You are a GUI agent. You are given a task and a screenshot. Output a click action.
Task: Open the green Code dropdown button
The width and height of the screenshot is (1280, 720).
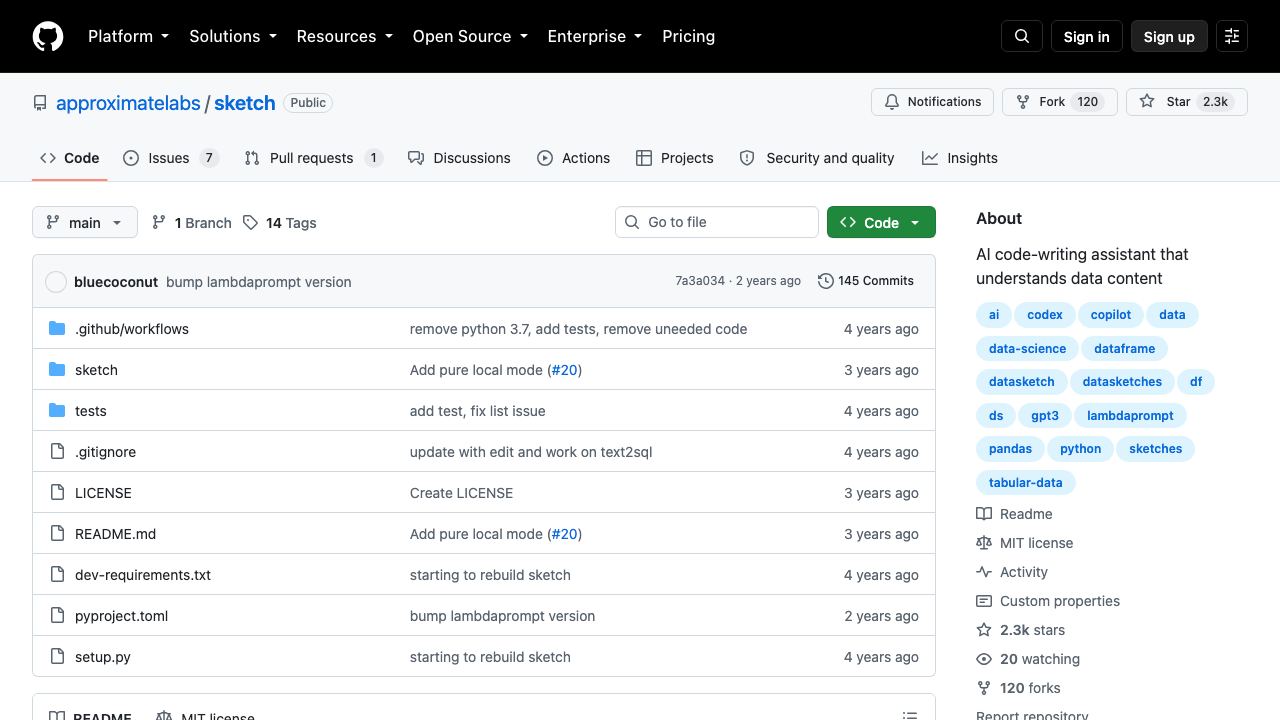pos(881,222)
